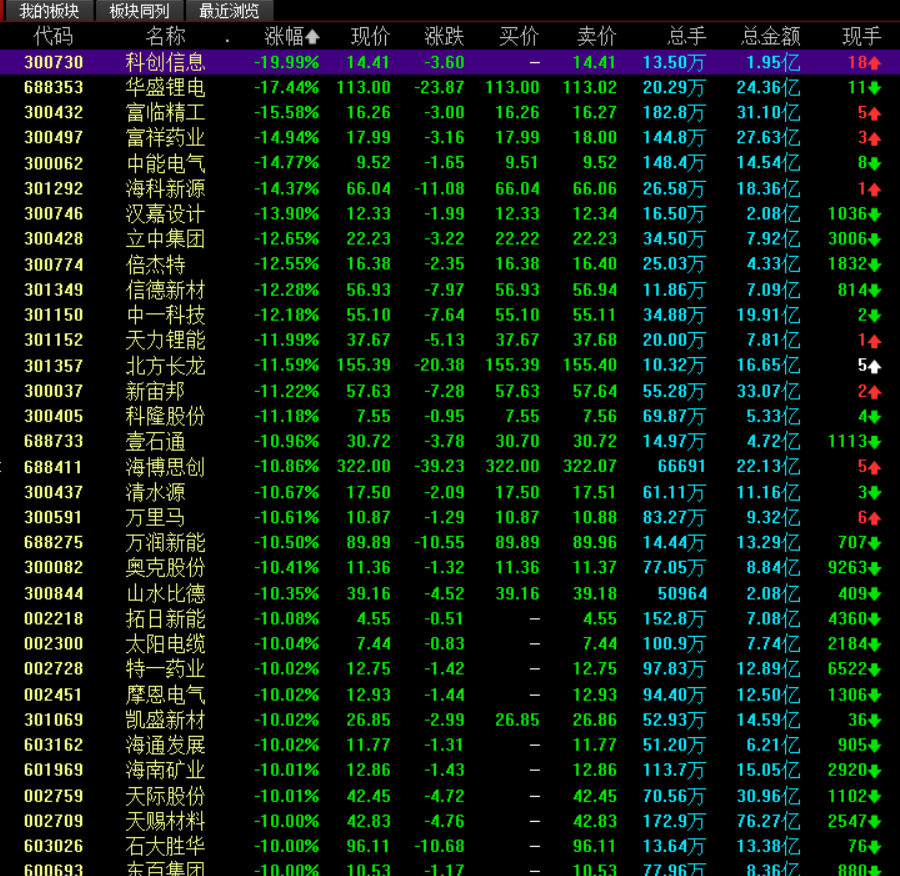900x876 pixels.
Task: Click stock name 摩恩电气
Action: point(165,695)
